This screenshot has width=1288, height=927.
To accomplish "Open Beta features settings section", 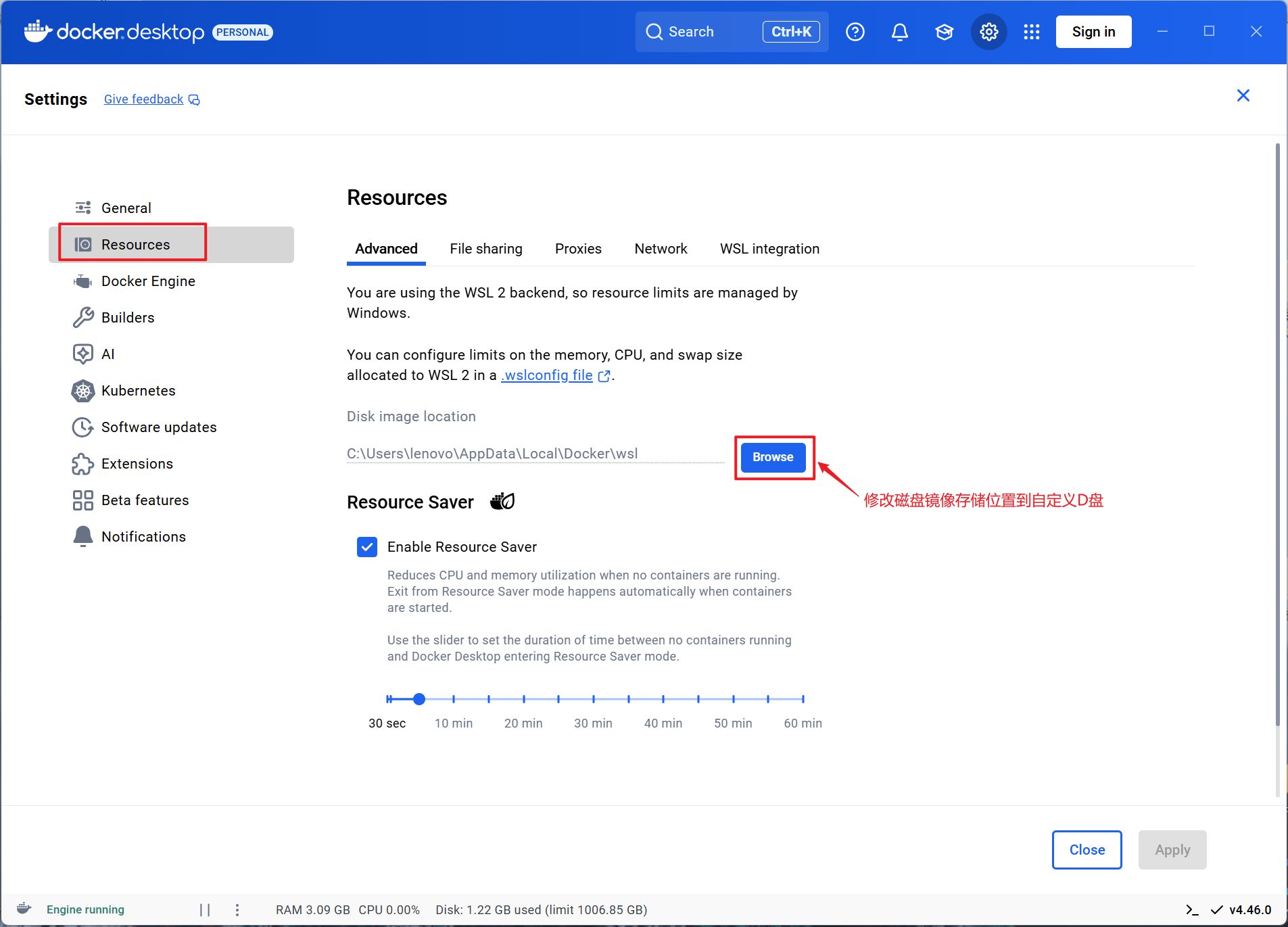I will tap(171, 500).
